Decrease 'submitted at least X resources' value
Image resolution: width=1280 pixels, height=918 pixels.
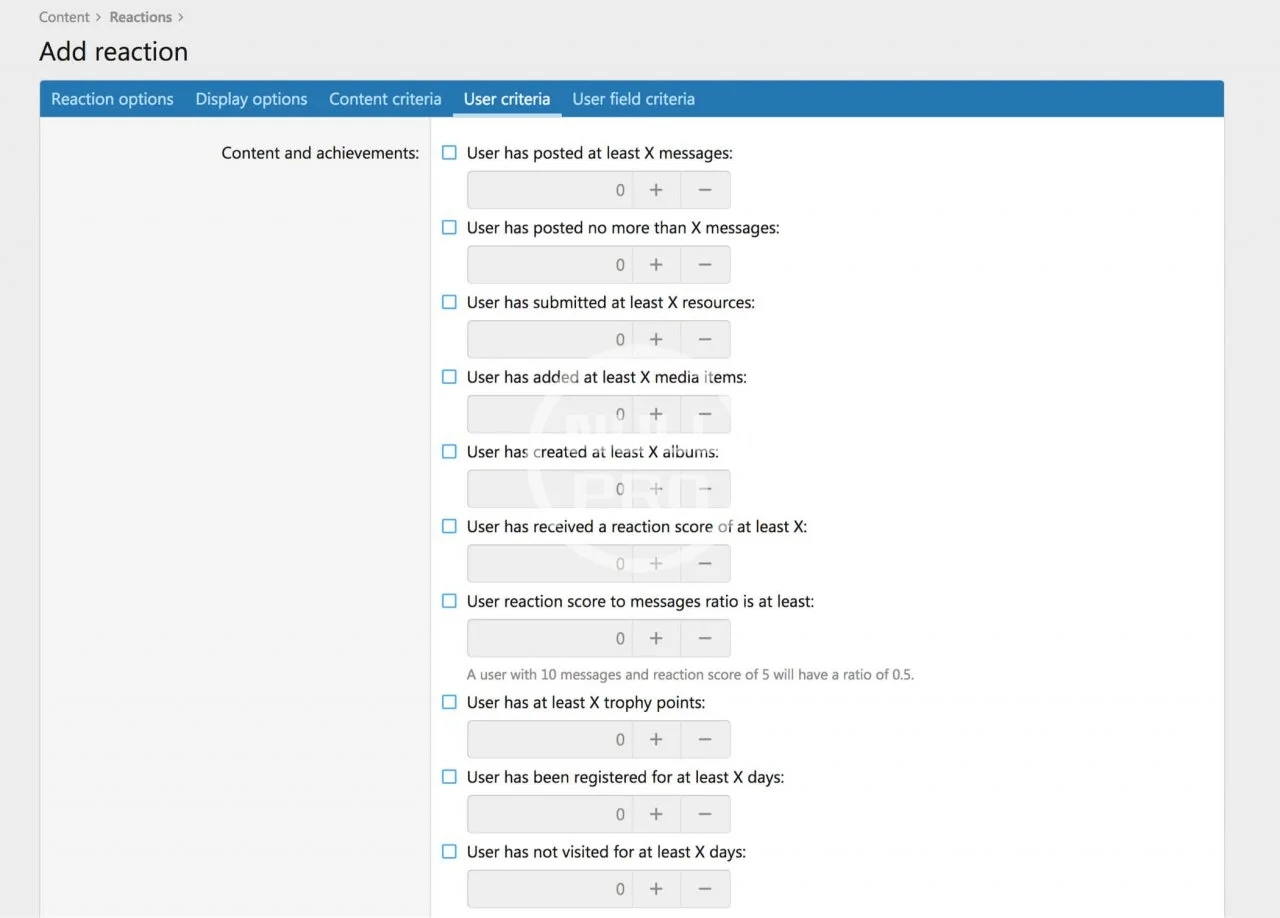coord(705,340)
